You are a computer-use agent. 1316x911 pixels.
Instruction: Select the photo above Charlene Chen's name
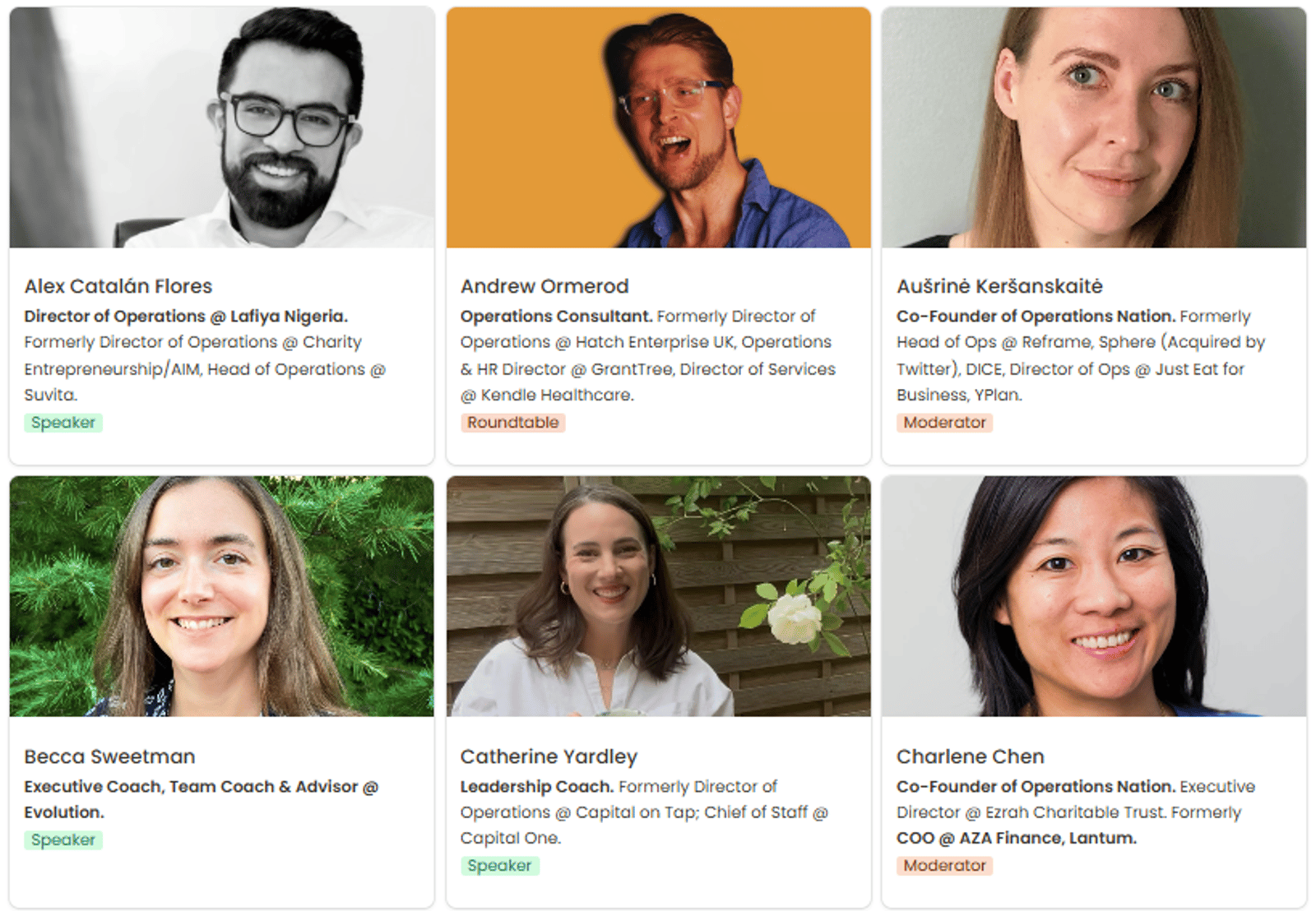1094,596
